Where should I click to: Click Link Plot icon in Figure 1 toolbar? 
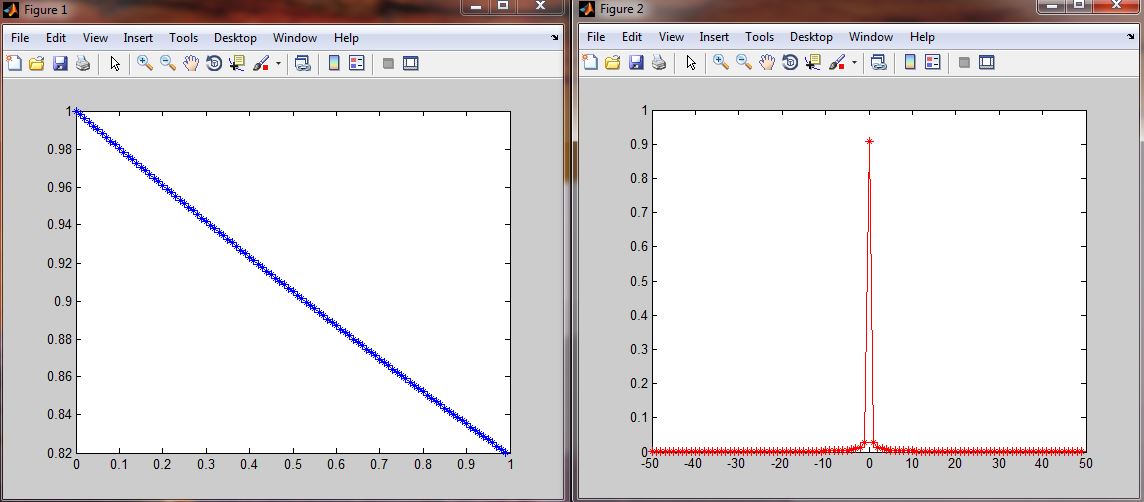tap(302, 63)
